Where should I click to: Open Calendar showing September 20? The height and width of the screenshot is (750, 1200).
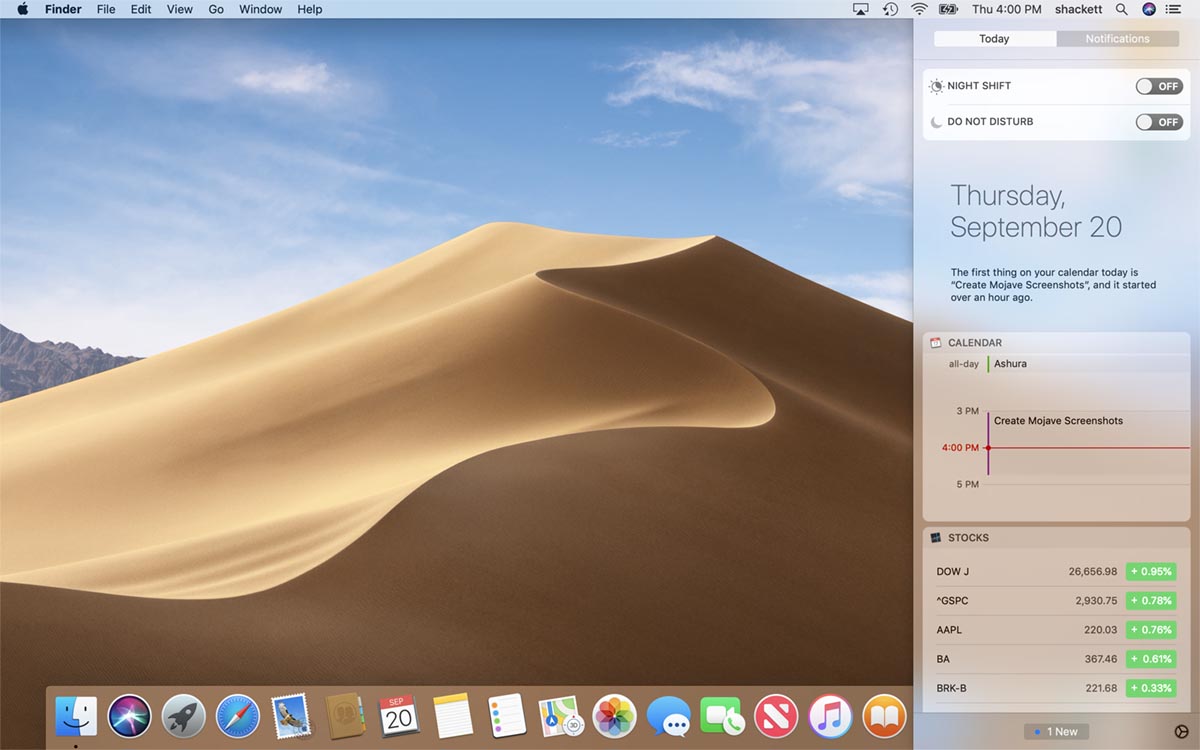click(399, 716)
